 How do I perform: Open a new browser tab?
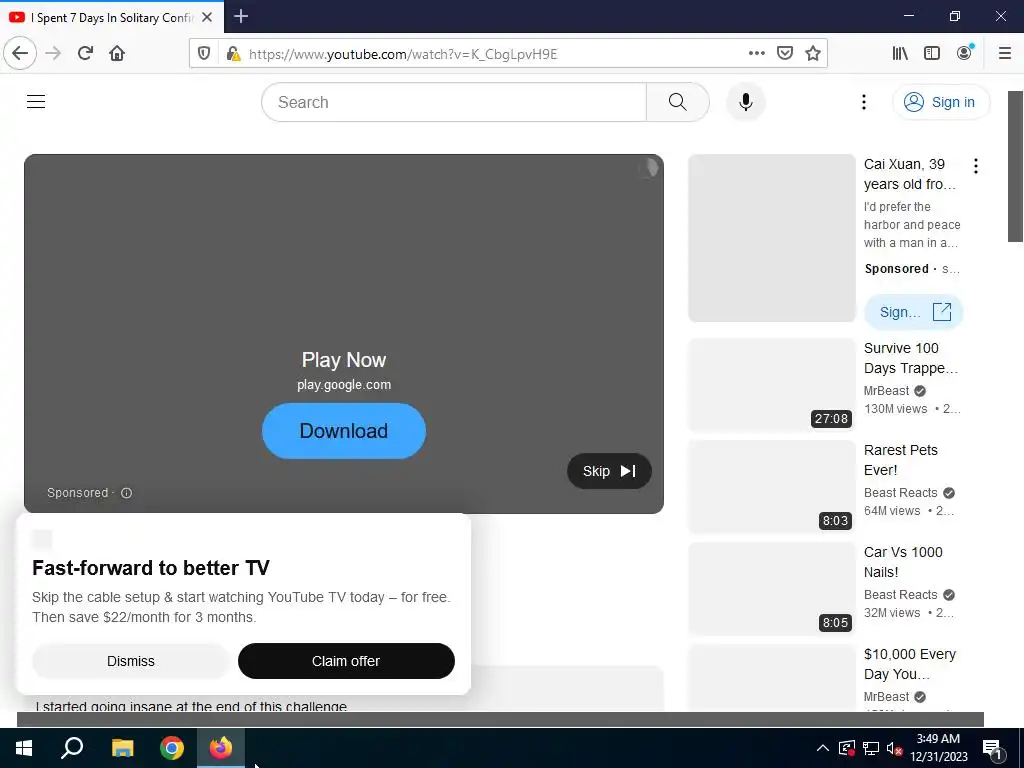click(240, 16)
